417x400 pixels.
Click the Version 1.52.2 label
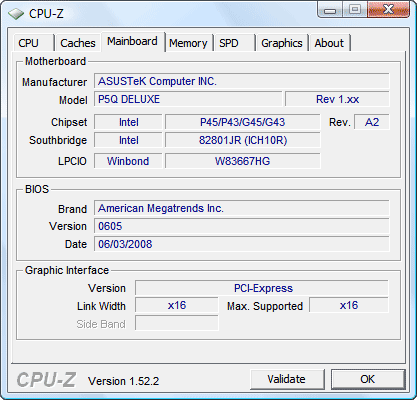[123, 381]
